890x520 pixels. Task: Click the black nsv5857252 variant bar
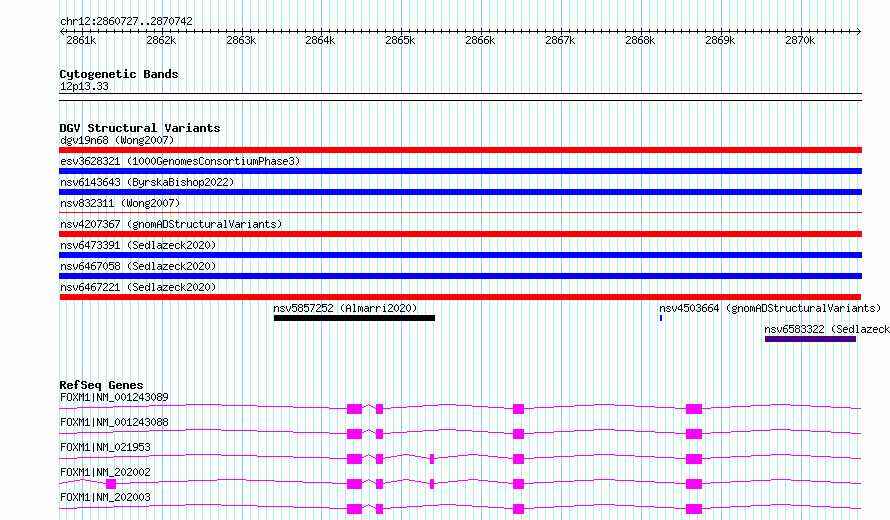coord(354,318)
